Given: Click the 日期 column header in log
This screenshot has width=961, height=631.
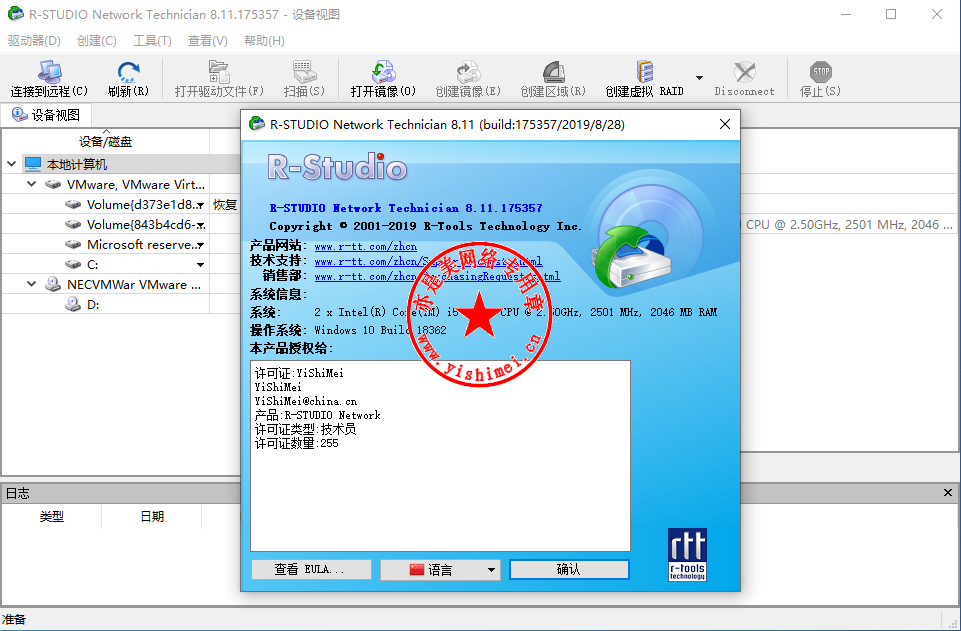Looking at the screenshot, I should [152, 516].
